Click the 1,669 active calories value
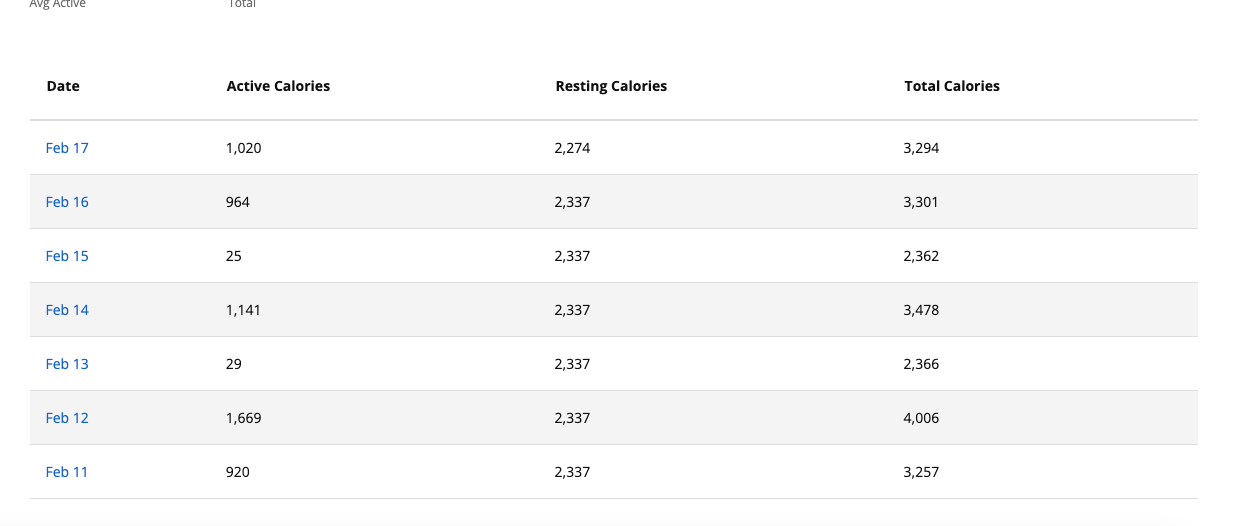The width and height of the screenshot is (1253, 526). tap(244, 418)
